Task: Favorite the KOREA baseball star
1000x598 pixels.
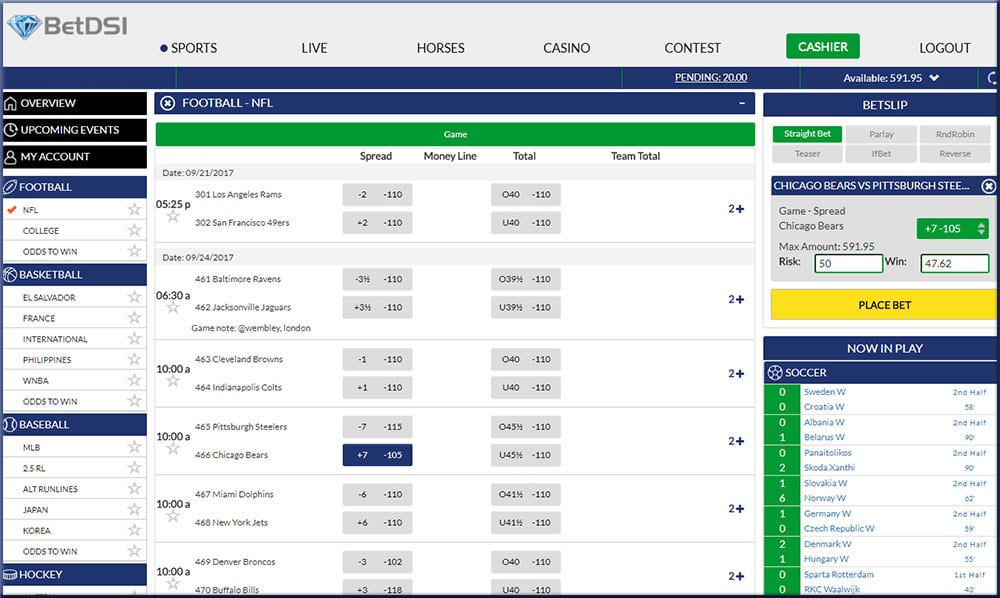Action: (x=134, y=530)
